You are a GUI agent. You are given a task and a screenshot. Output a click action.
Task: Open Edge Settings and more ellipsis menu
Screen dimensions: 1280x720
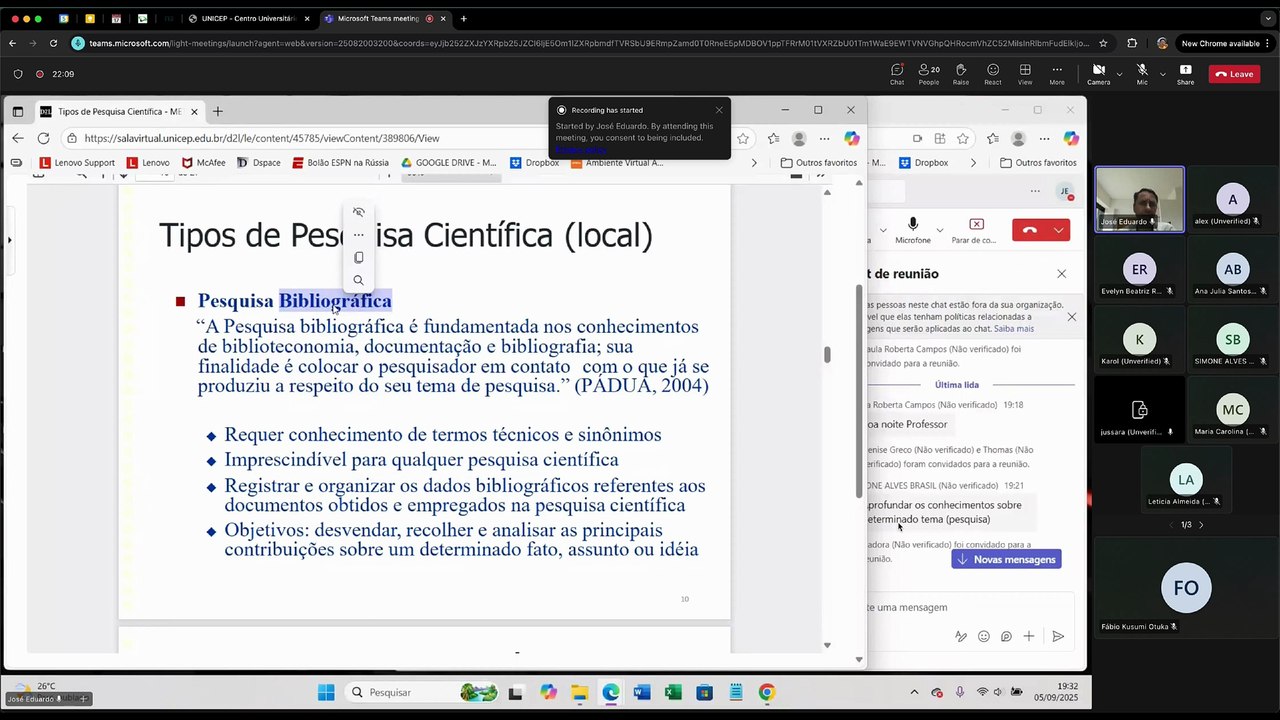click(824, 138)
